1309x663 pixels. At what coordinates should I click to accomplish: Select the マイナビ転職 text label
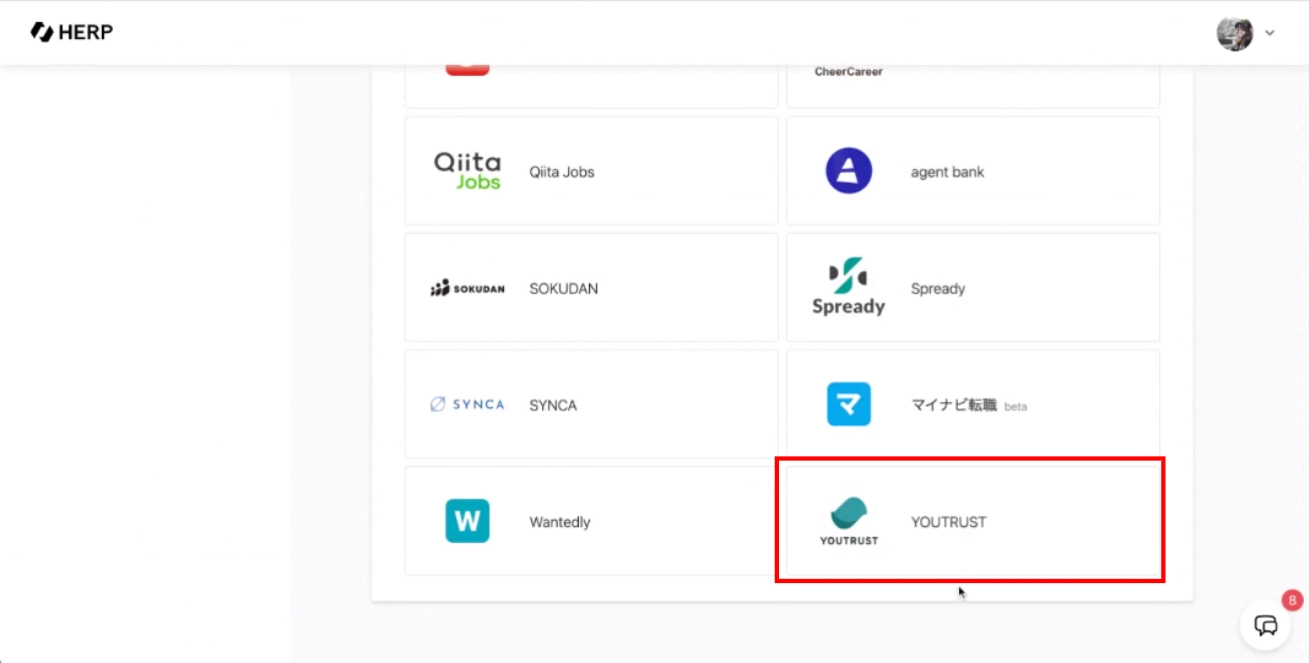coord(953,406)
